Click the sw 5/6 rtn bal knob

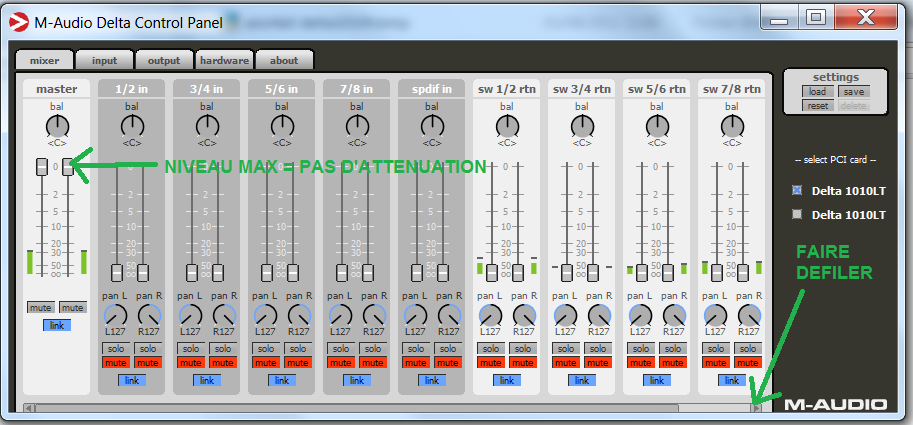pos(657,126)
